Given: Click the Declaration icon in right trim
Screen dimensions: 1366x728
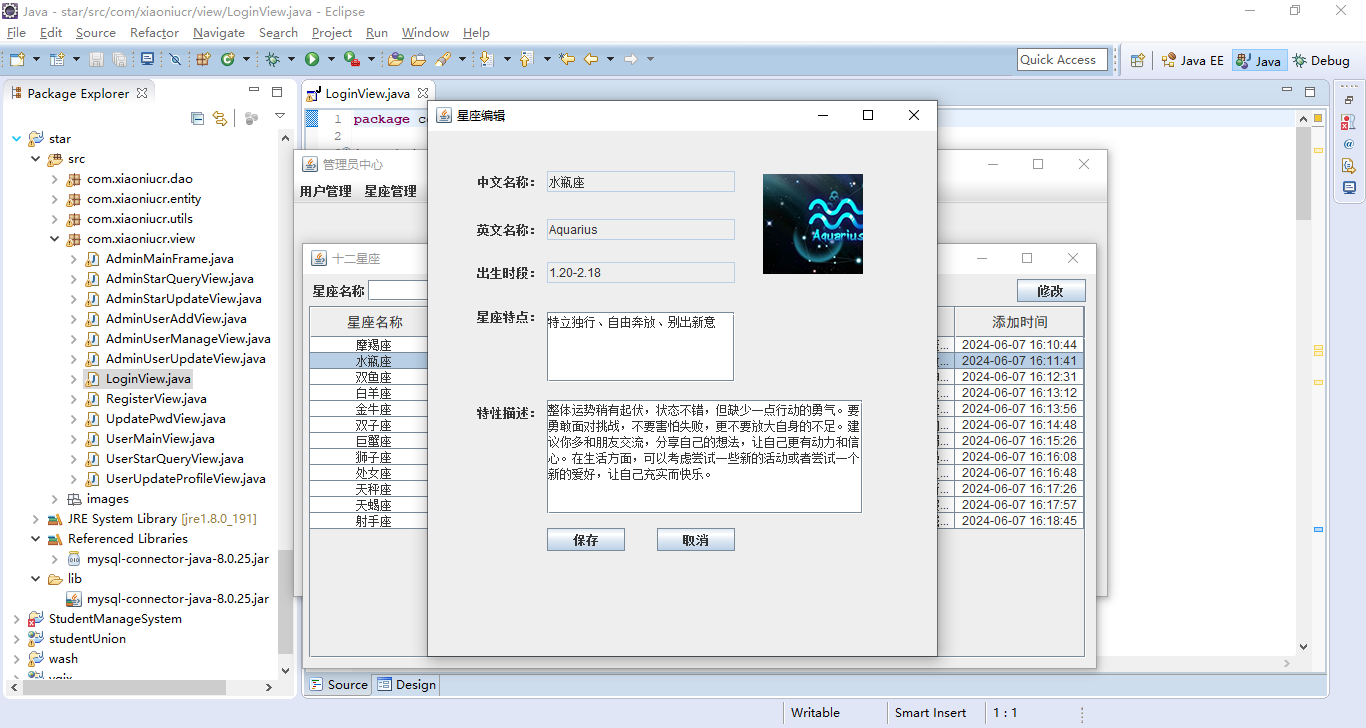Looking at the screenshot, I should coord(1349,165).
